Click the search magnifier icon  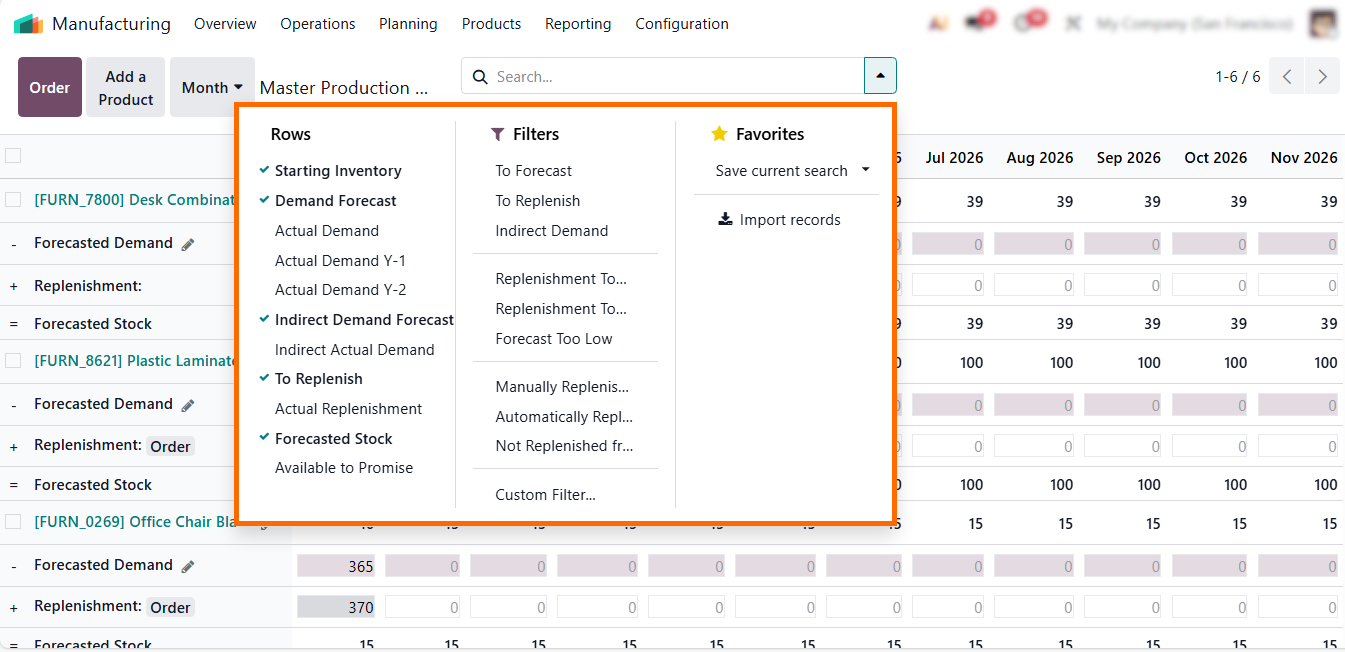pos(480,77)
